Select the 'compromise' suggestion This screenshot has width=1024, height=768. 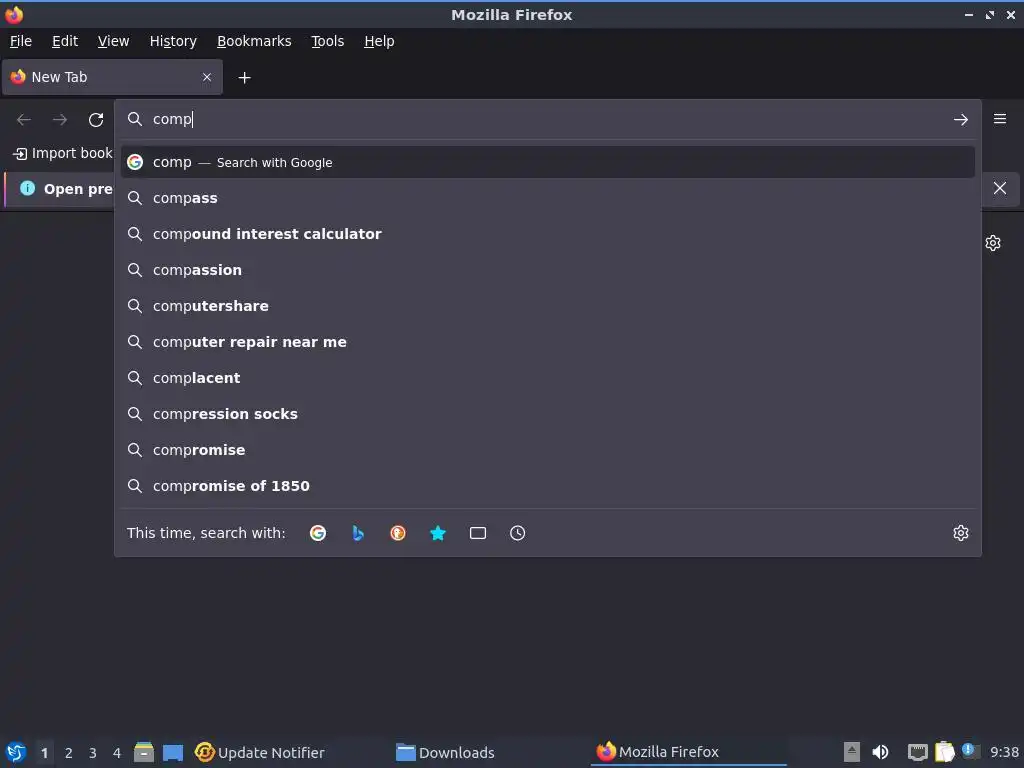point(547,450)
